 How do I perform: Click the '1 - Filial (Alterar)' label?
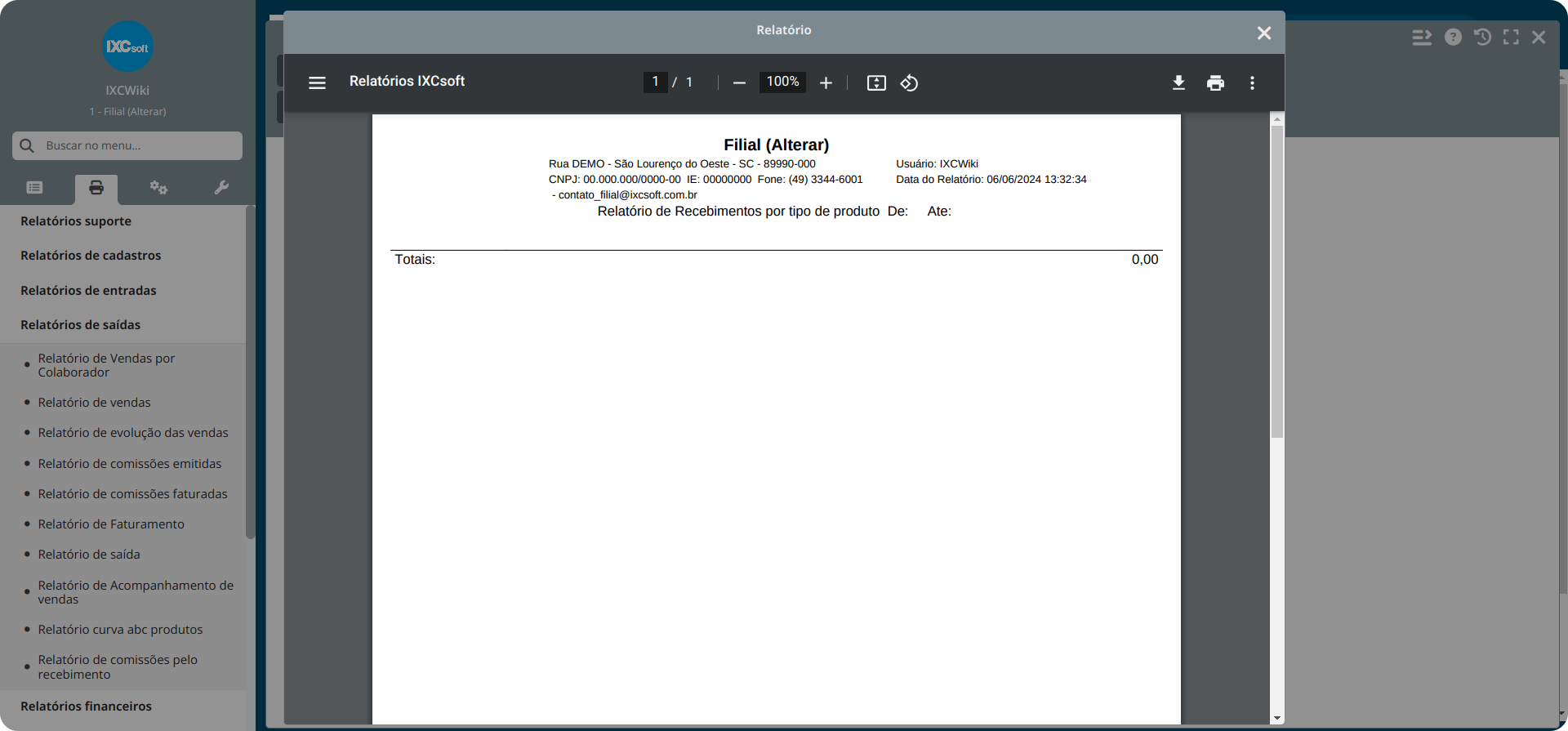[x=127, y=112]
